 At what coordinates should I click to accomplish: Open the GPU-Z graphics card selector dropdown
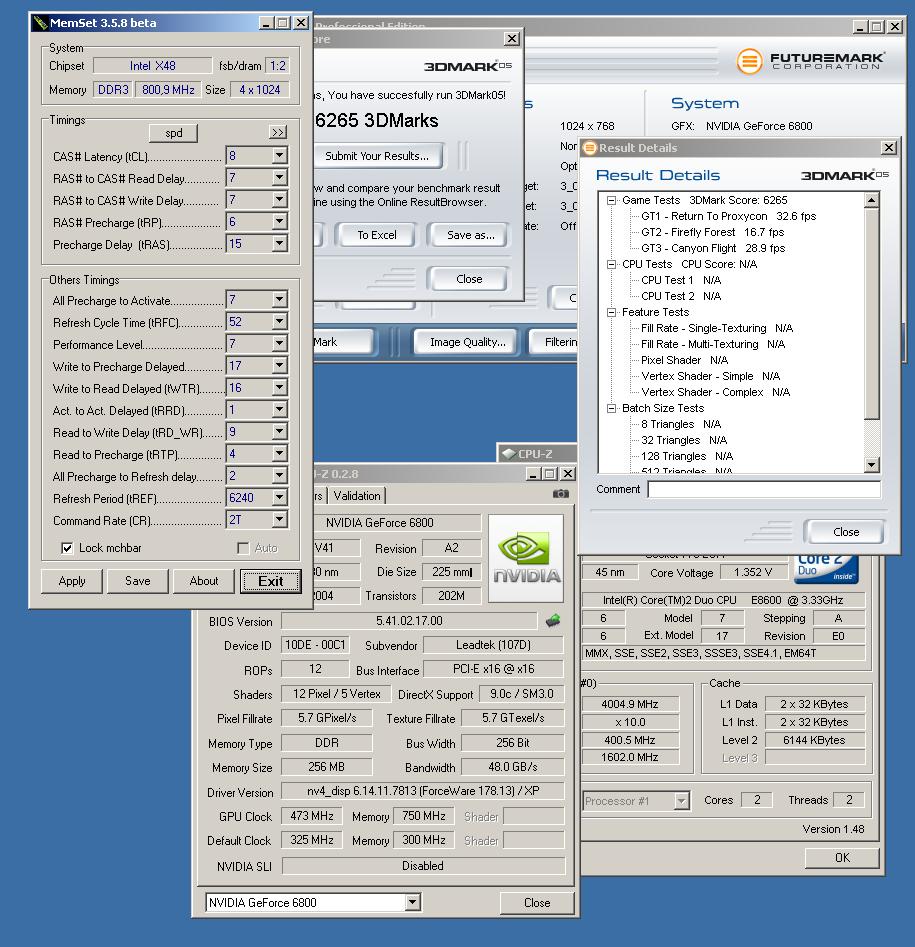[412, 902]
